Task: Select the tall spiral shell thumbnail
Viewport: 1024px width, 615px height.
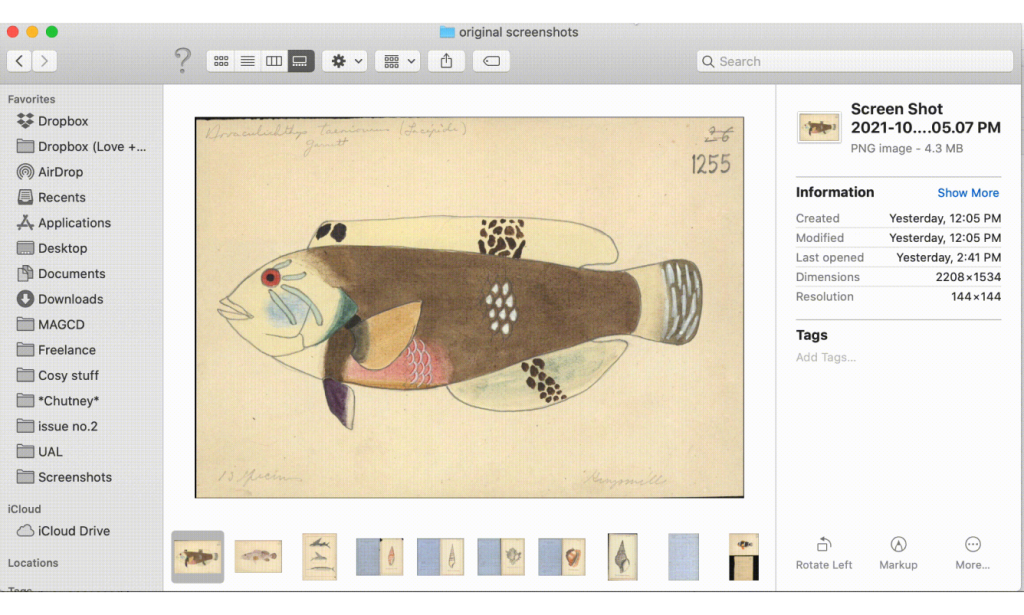Action: tap(622, 557)
